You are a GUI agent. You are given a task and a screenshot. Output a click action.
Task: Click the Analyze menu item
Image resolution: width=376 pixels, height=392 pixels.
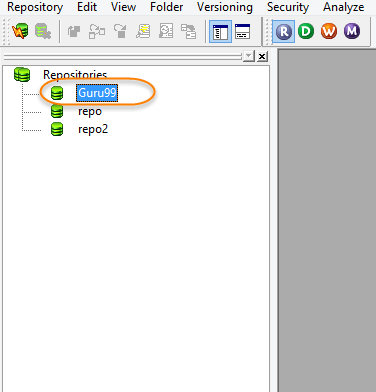point(343,7)
